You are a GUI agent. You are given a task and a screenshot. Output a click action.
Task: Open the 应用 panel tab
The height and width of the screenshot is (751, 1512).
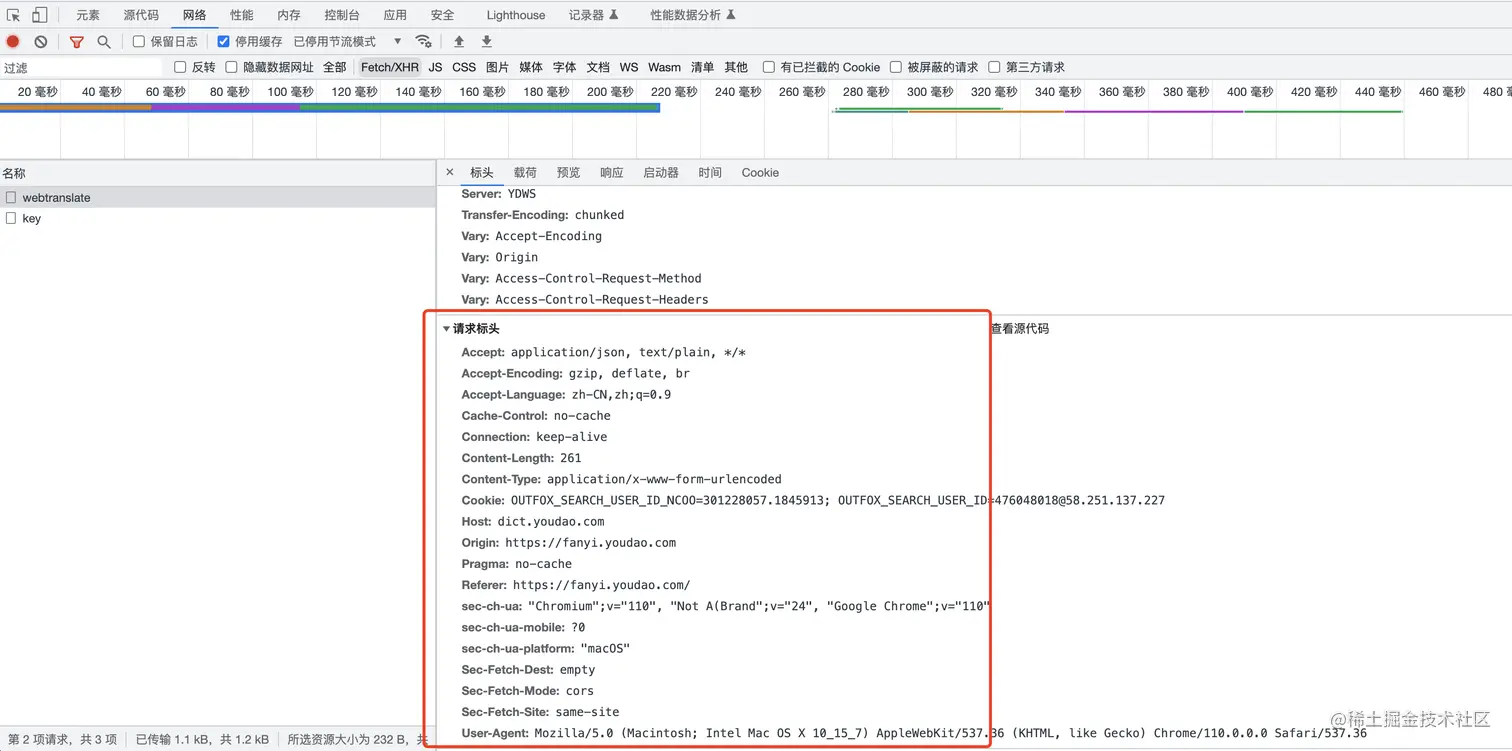[395, 15]
